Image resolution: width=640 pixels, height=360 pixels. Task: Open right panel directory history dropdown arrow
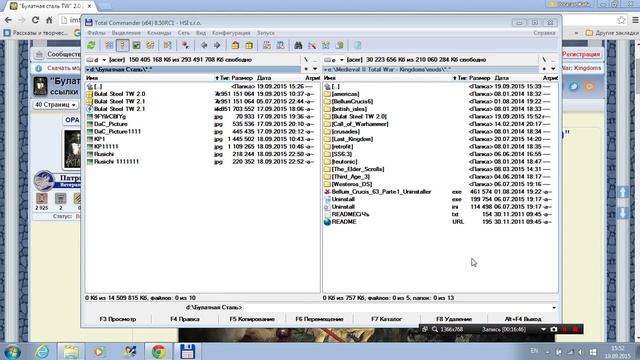click(x=553, y=69)
